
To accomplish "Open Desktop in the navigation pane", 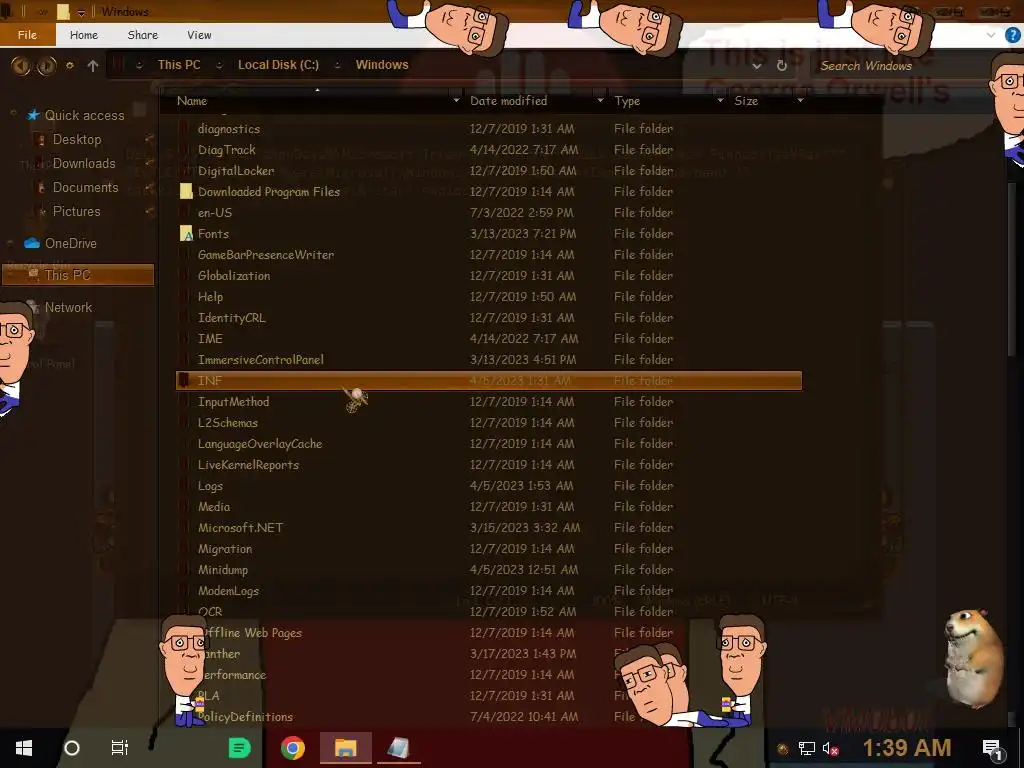I will (77, 139).
